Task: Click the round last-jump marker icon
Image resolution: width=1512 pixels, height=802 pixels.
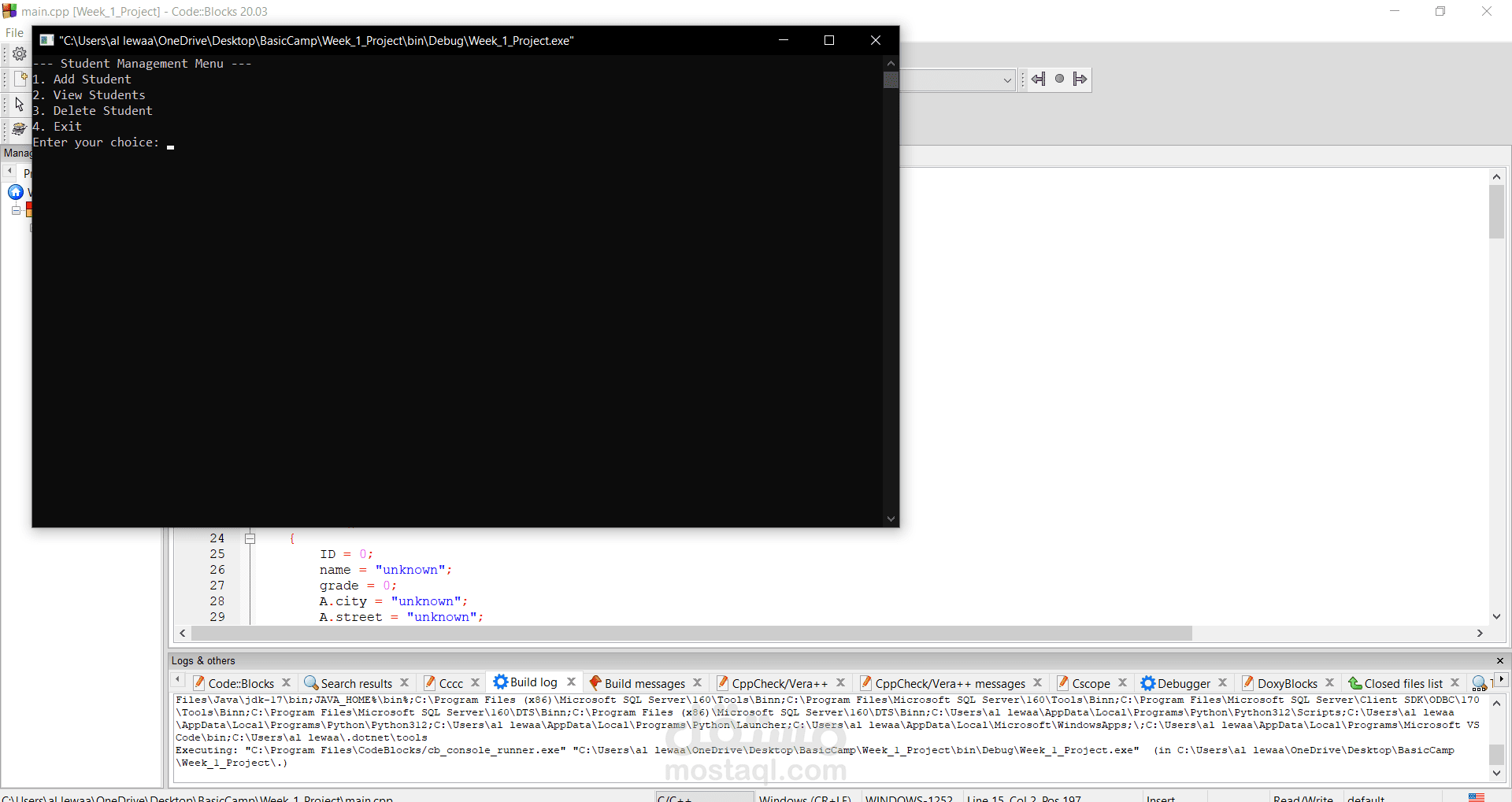Action: coord(1059,79)
